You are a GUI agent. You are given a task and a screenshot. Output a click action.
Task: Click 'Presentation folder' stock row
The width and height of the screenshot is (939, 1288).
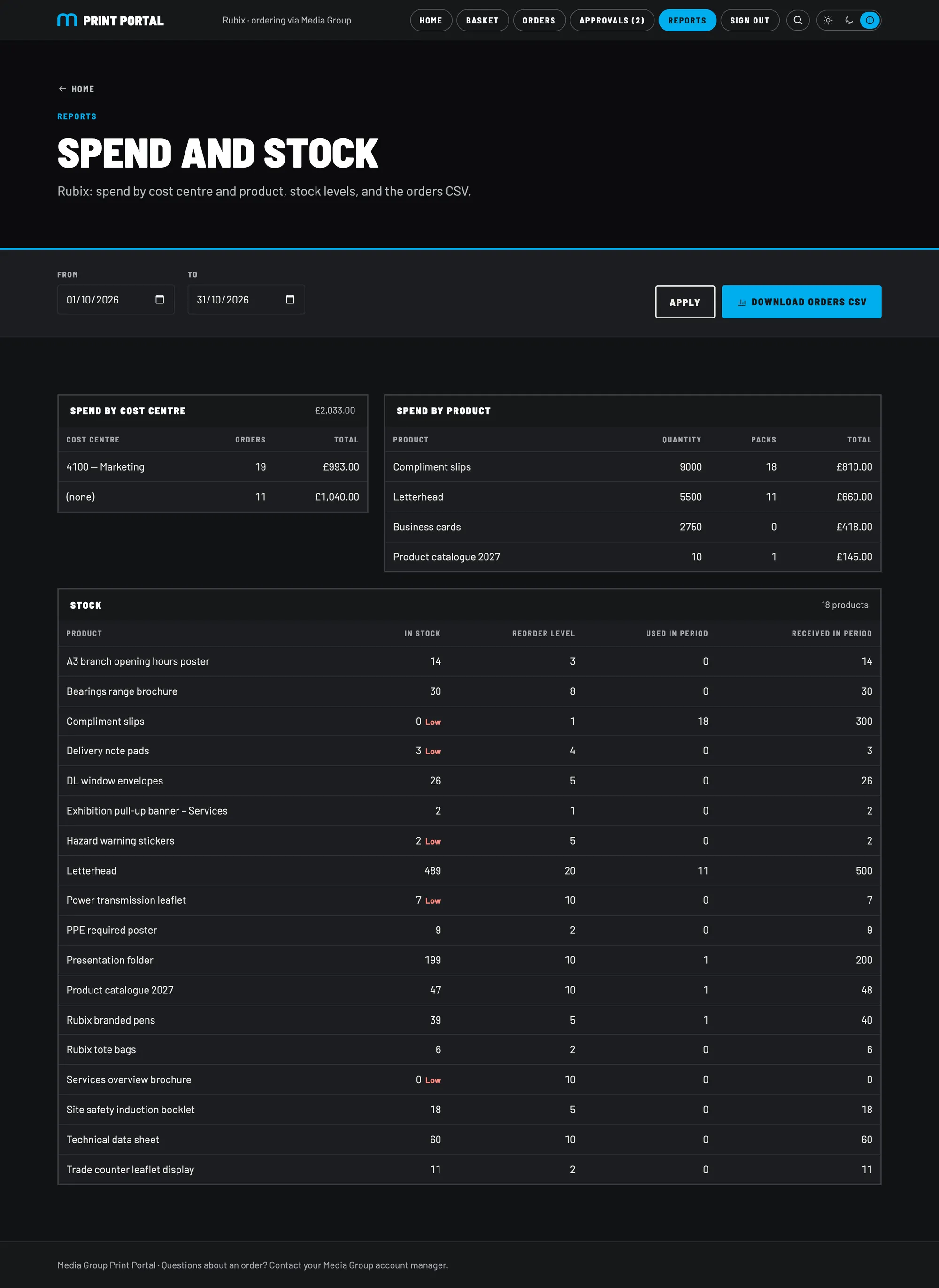click(469, 961)
